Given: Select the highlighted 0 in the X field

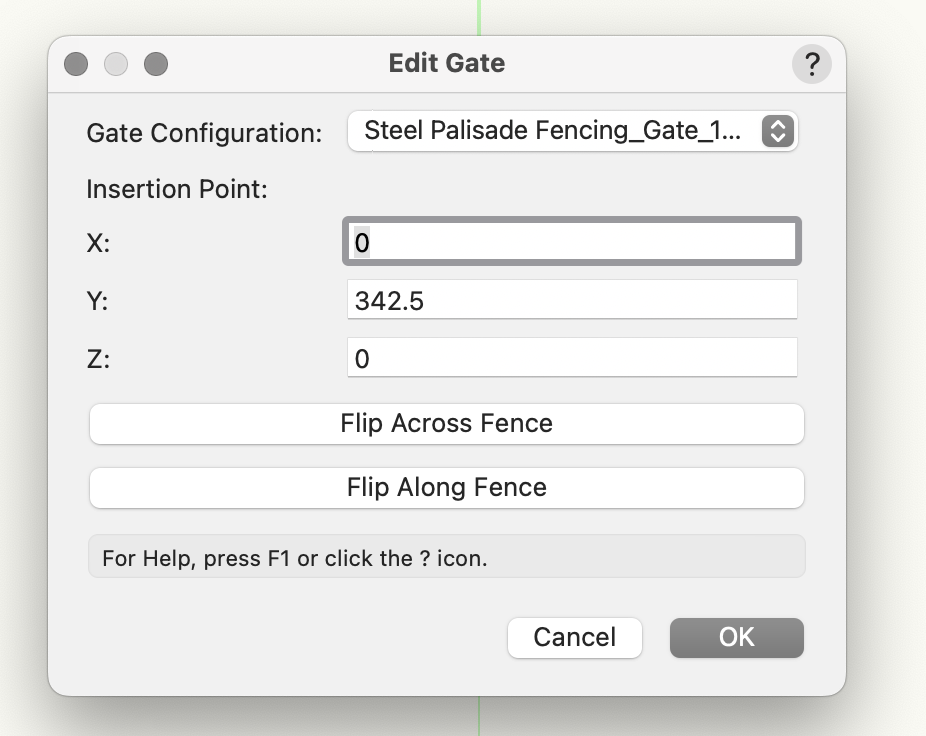Looking at the screenshot, I should coord(360,240).
